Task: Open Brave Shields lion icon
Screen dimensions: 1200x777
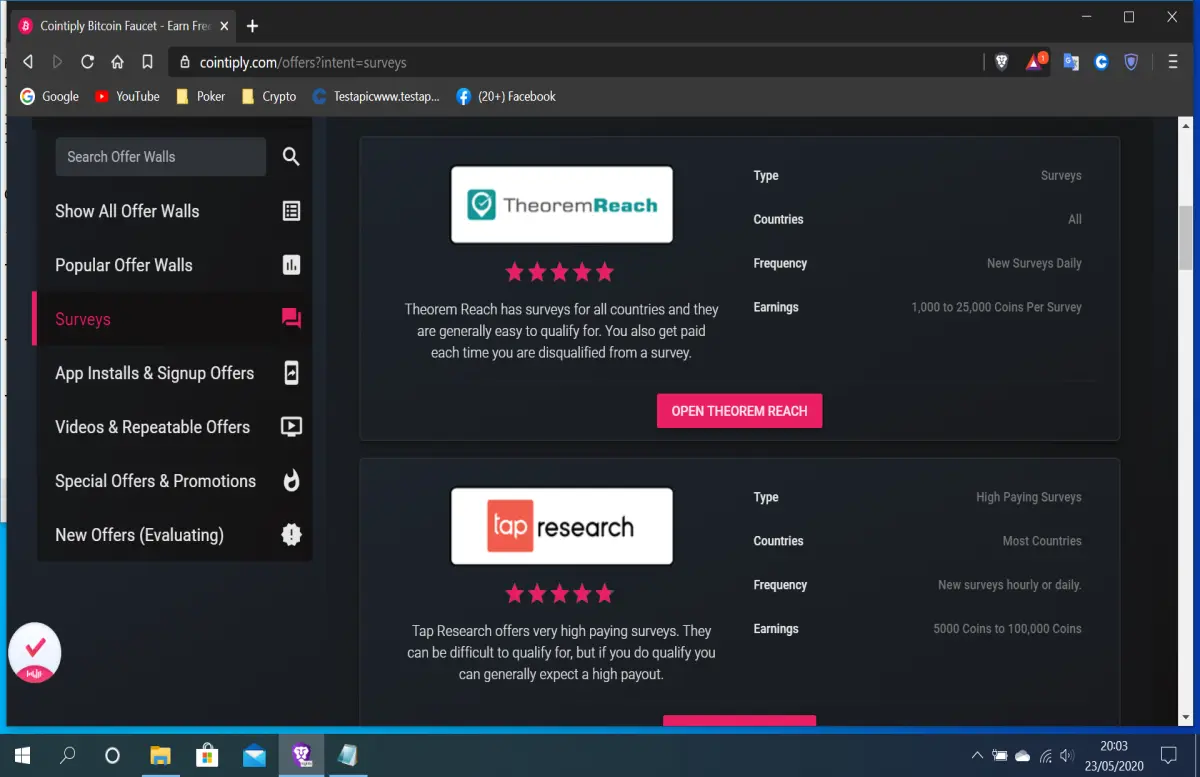Action: point(1002,62)
